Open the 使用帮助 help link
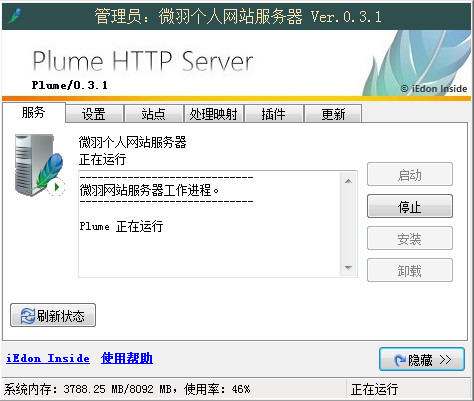The image size is (474, 401). point(127,358)
